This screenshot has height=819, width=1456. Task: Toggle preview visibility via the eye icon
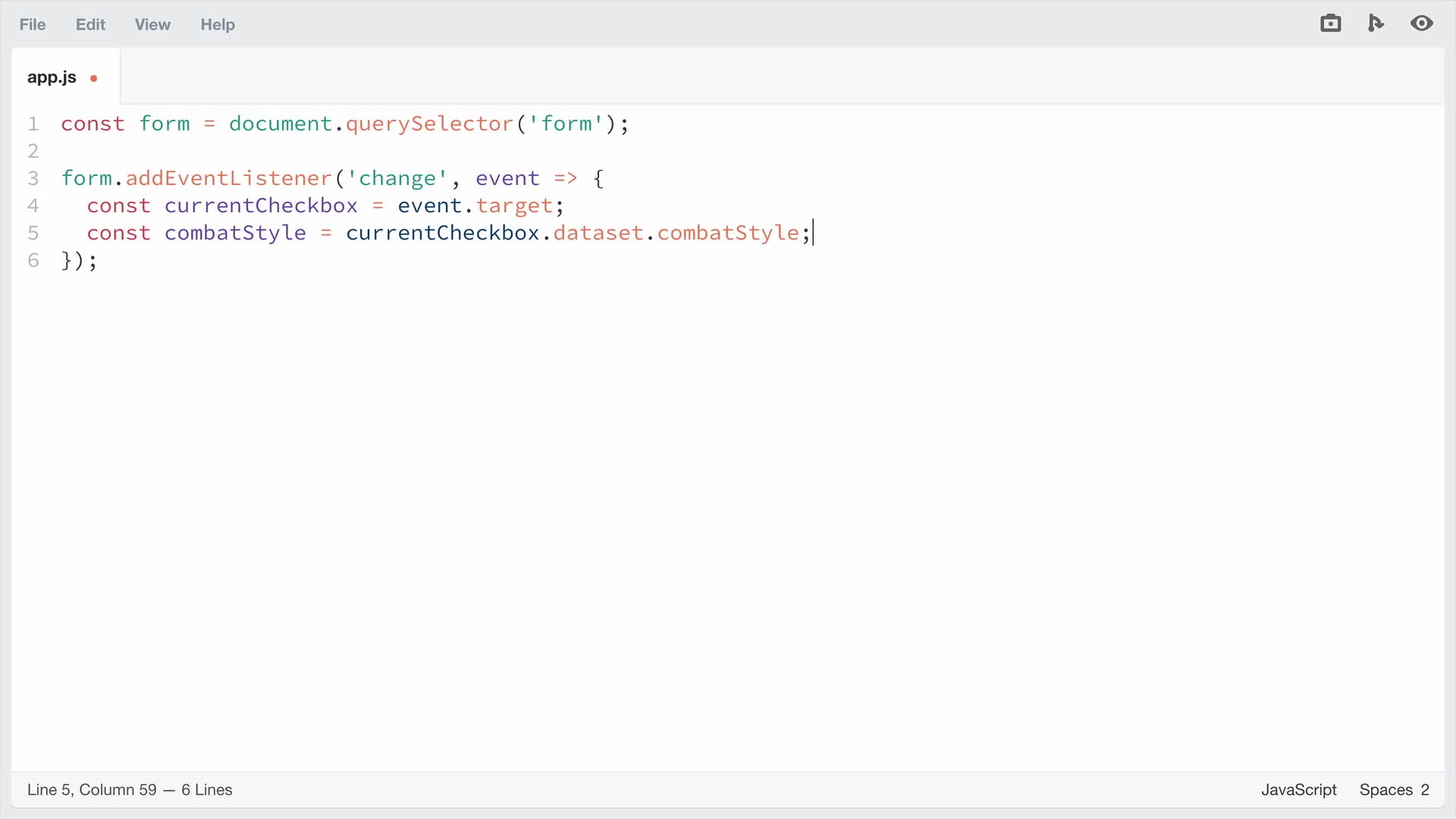pyautogui.click(x=1422, y=24)
